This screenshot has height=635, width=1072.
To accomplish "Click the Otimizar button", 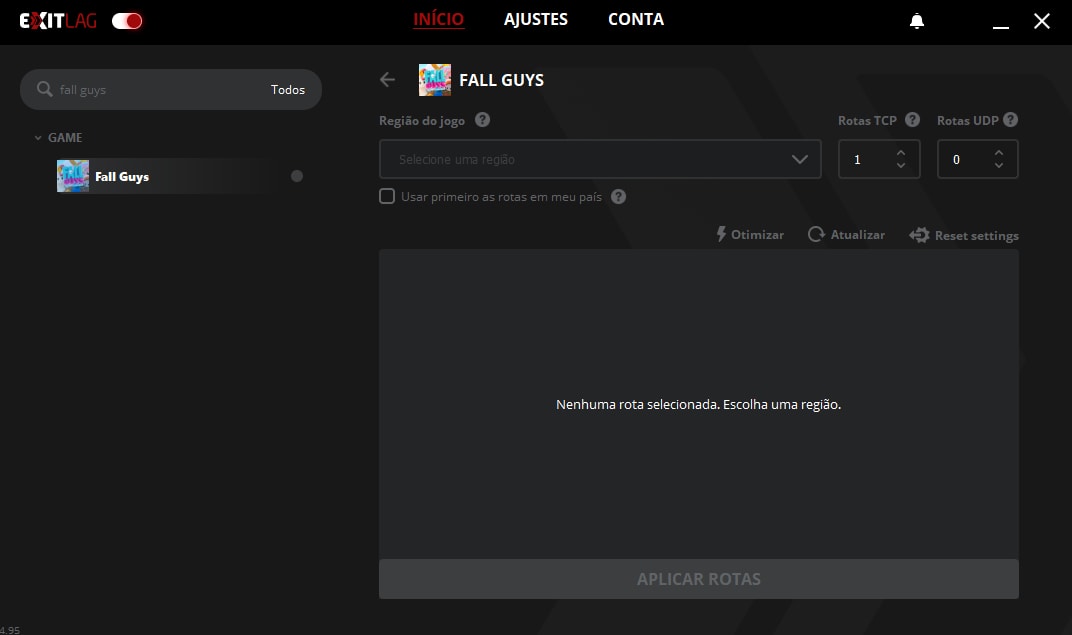I will click(750, 235).
